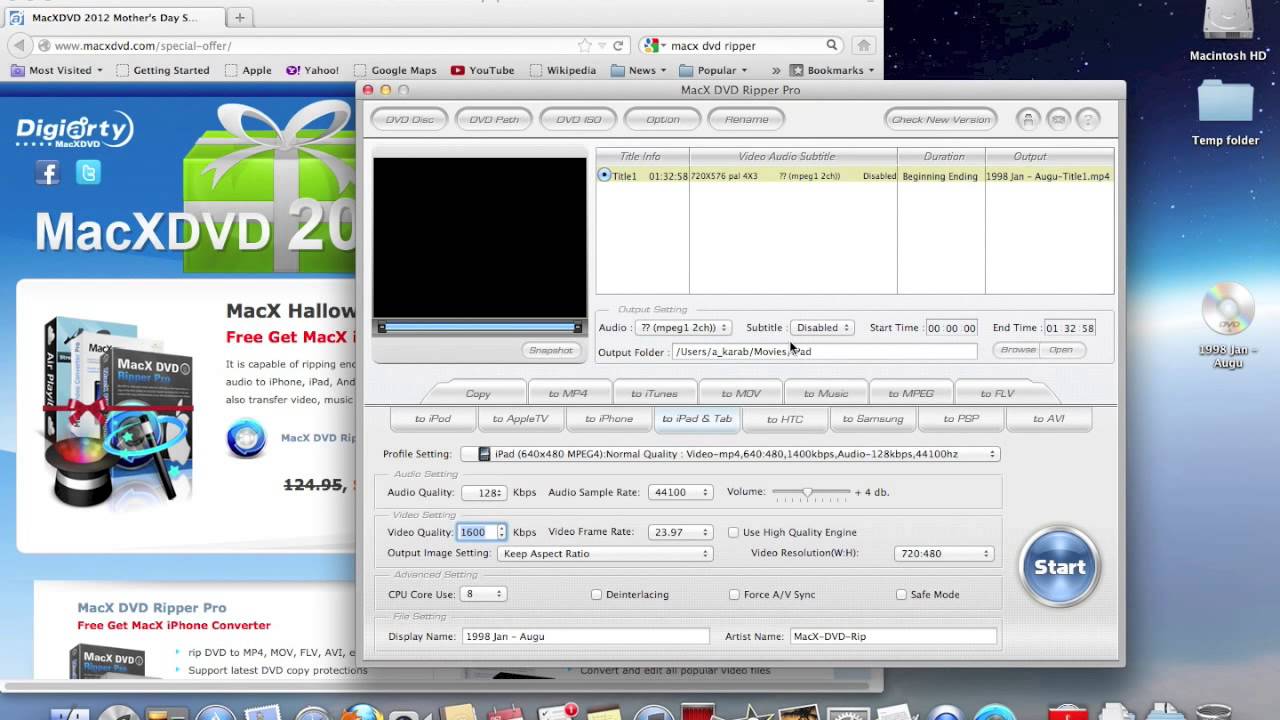The height and width of the screenshot is (720, 1280).
Task: Open Video Resolution 720:480 dropdown
Action: tap(944, 553)
